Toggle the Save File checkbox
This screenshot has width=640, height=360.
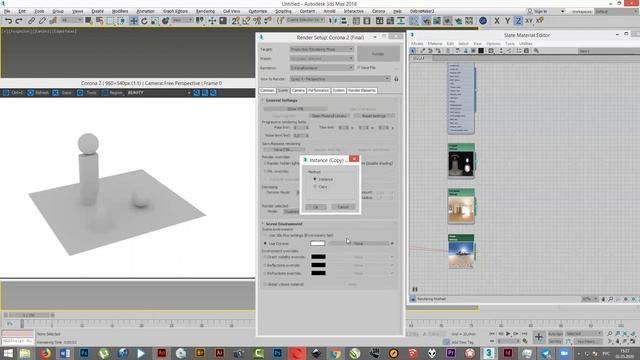point(358,68)
